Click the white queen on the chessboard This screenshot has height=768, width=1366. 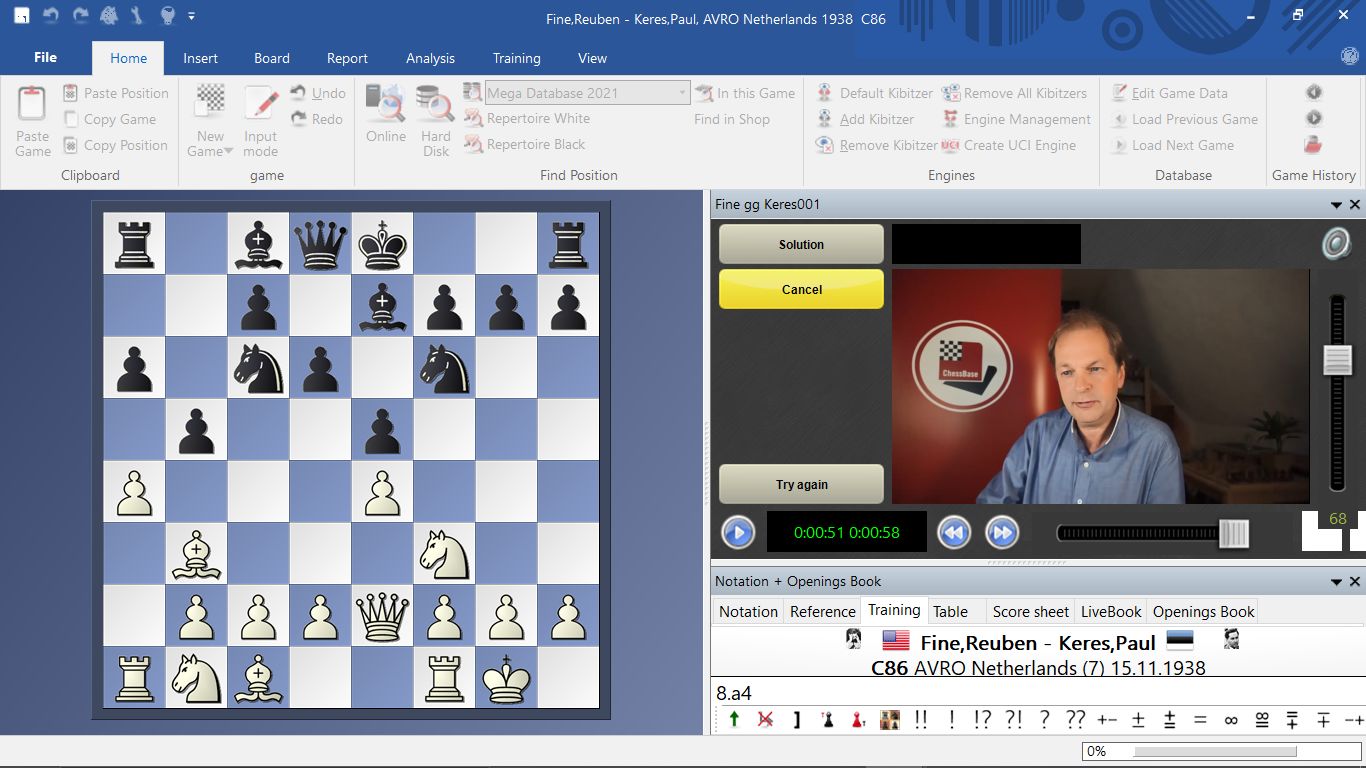382,615
